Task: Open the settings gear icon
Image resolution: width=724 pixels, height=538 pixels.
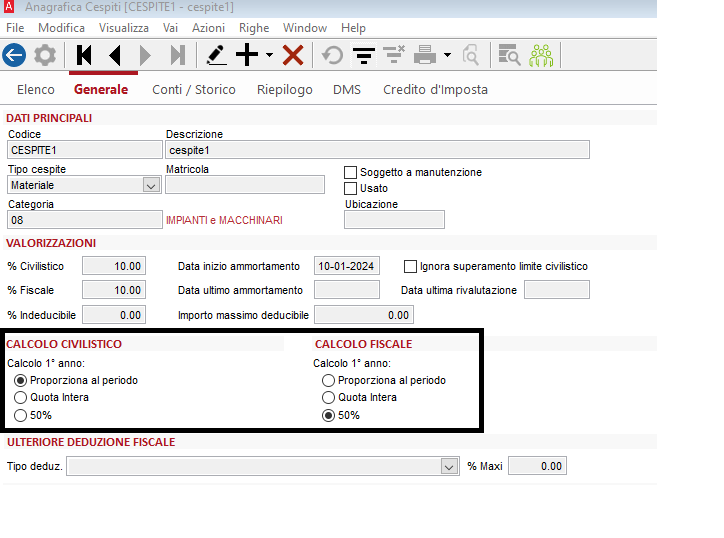Action: 45,55
